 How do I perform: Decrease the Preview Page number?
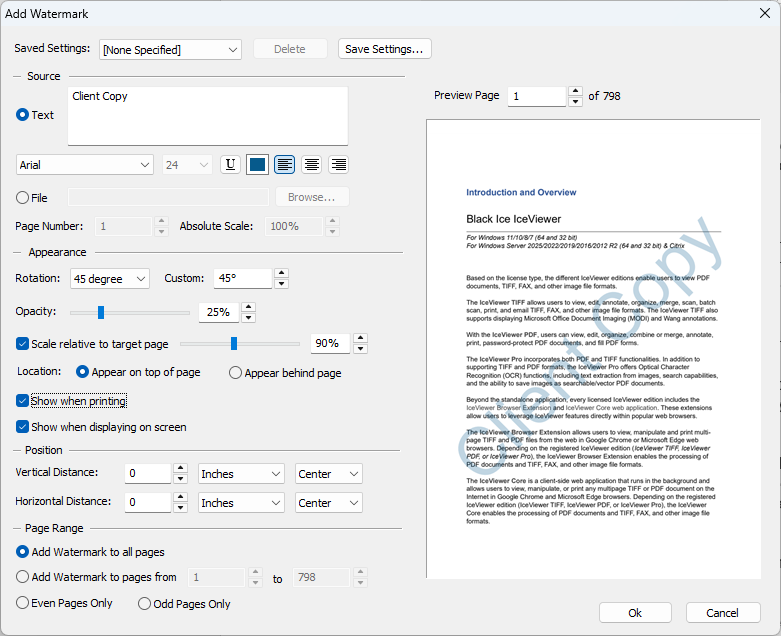coord(575,102)
